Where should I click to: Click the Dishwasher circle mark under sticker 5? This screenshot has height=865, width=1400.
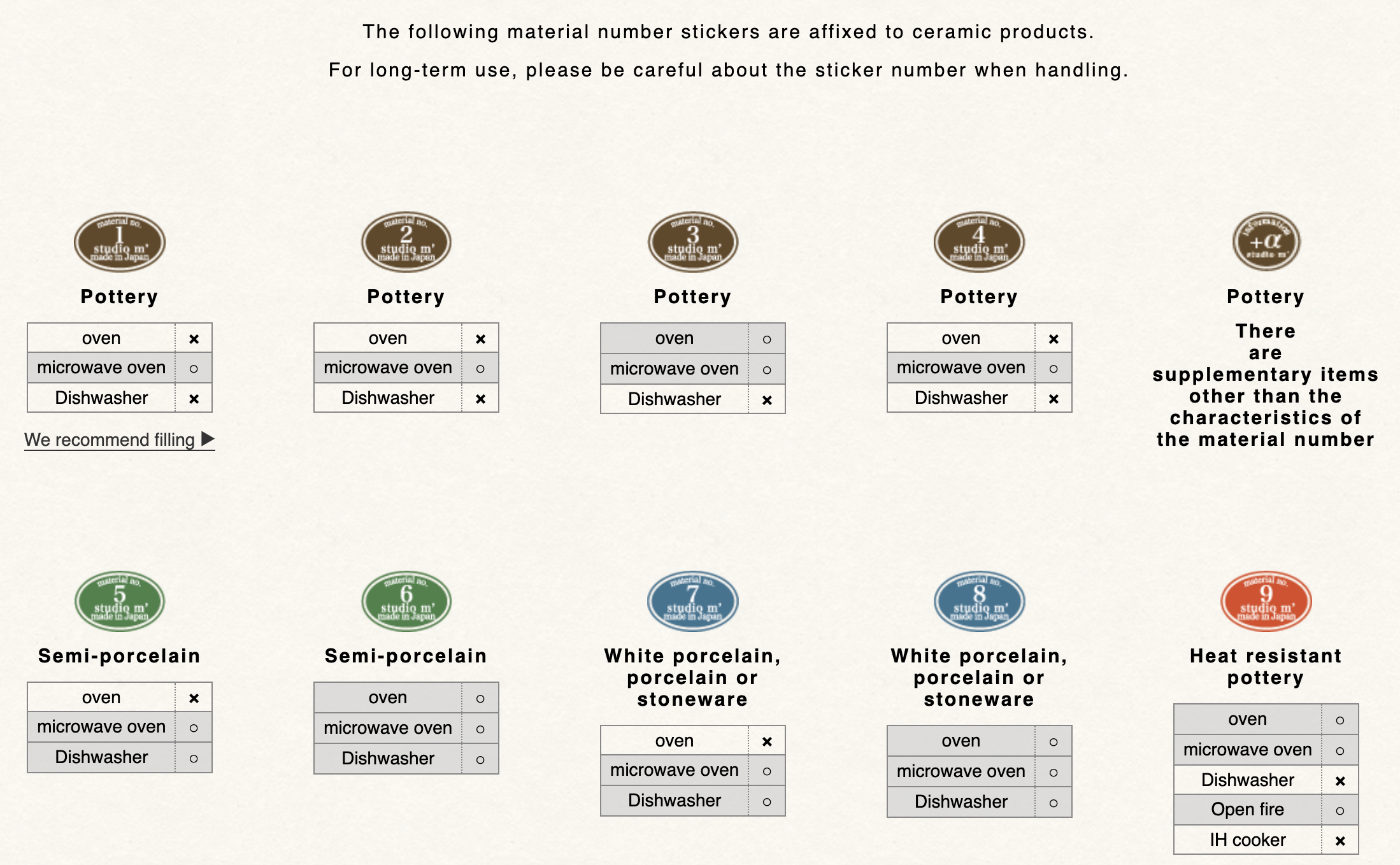pyautogui.click(x=194, y=759)
